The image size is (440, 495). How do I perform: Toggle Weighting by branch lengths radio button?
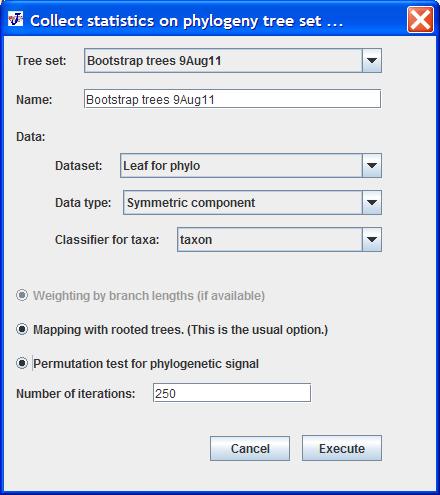[22, 295]
